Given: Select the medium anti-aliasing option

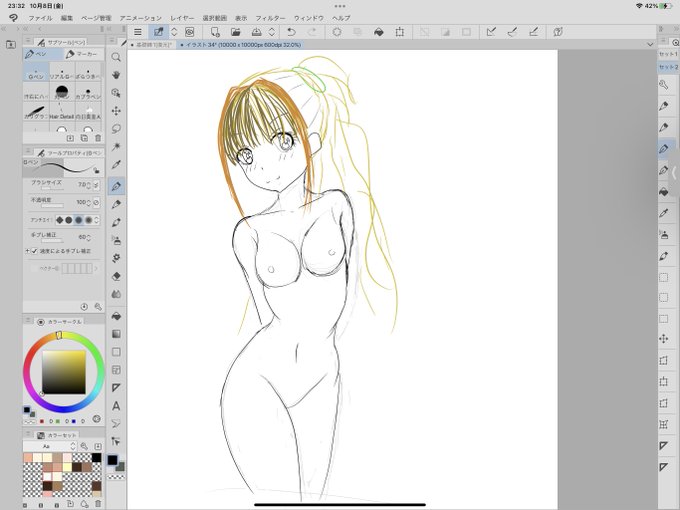Looking at the screenshot, I should pos(78,220).
